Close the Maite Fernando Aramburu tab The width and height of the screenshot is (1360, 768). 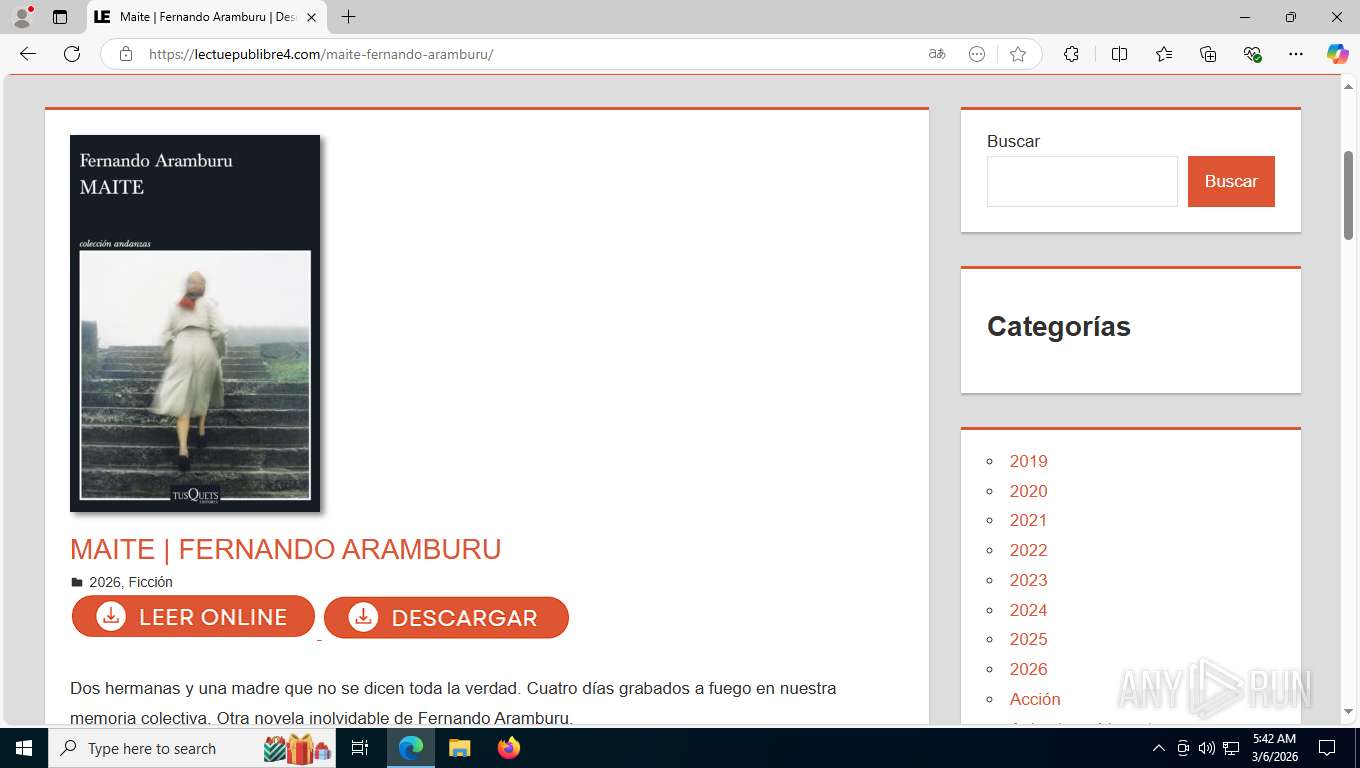pos(311,17)
